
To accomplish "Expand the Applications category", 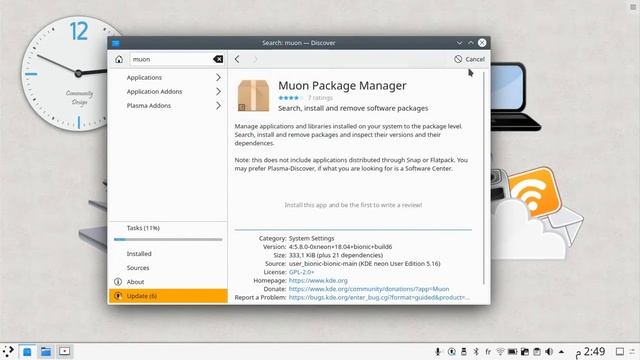I will pos(218,77).
